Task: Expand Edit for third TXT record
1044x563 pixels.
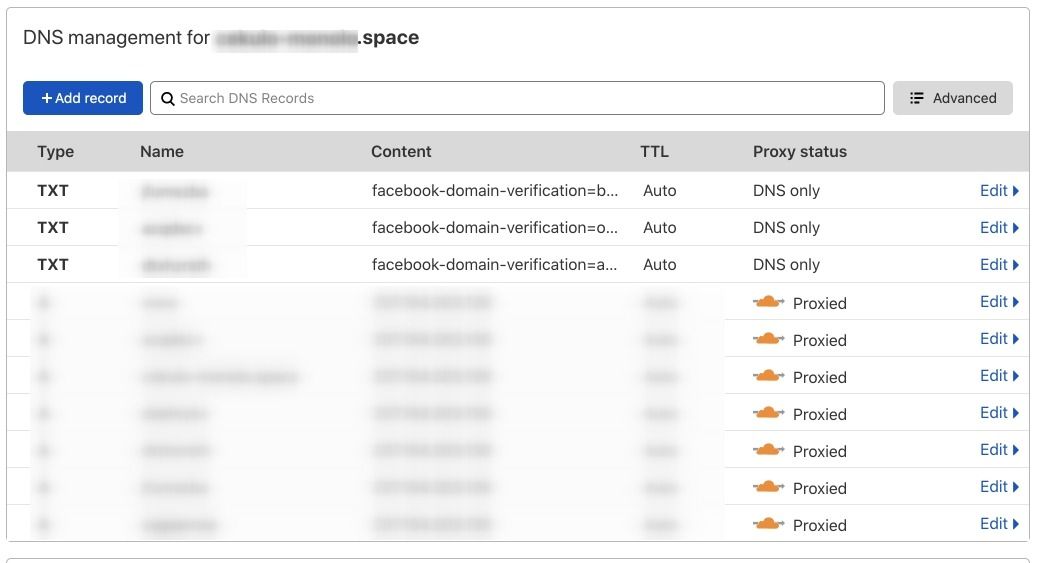Action: (x=998, y=264)
